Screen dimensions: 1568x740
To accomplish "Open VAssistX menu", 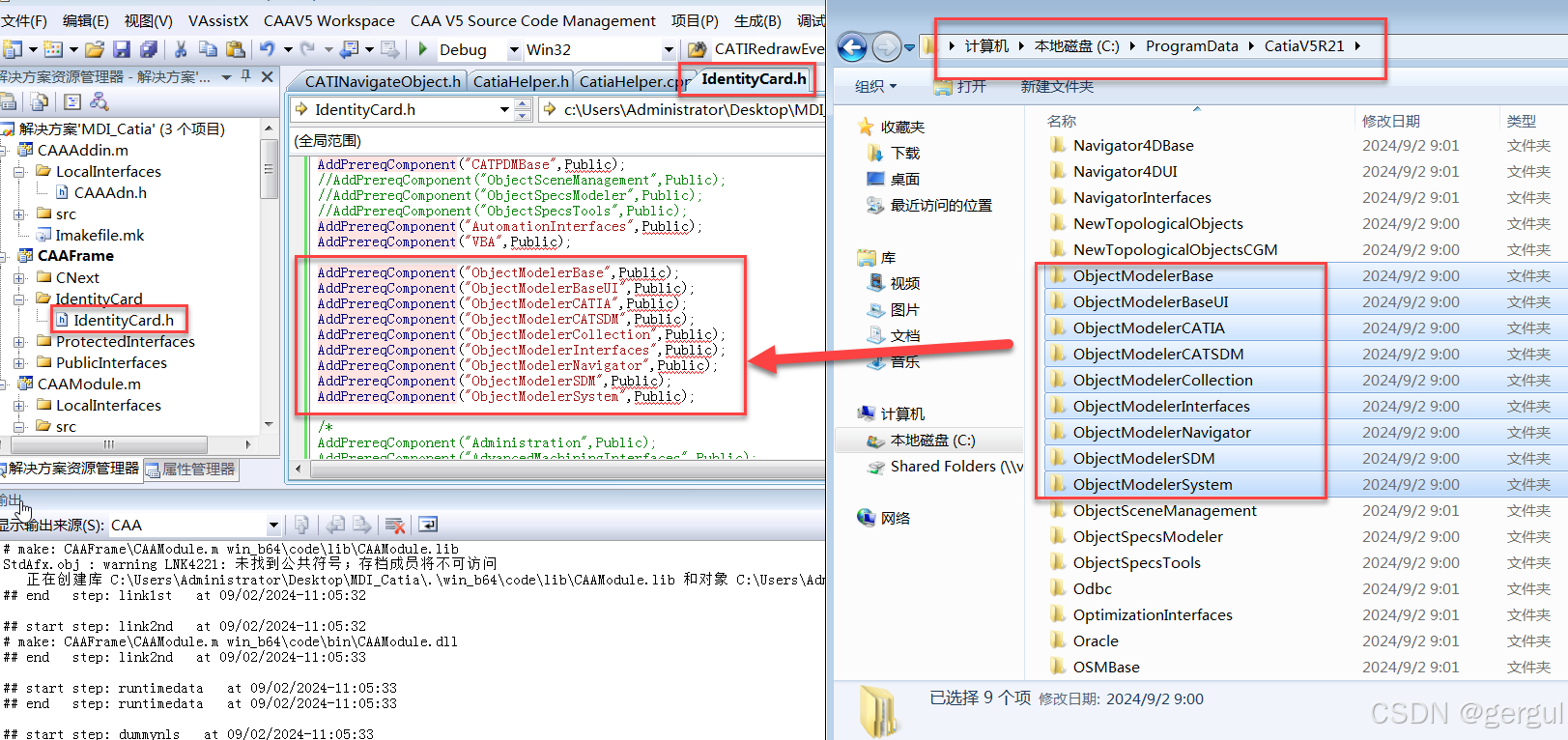I will point(218,20).
